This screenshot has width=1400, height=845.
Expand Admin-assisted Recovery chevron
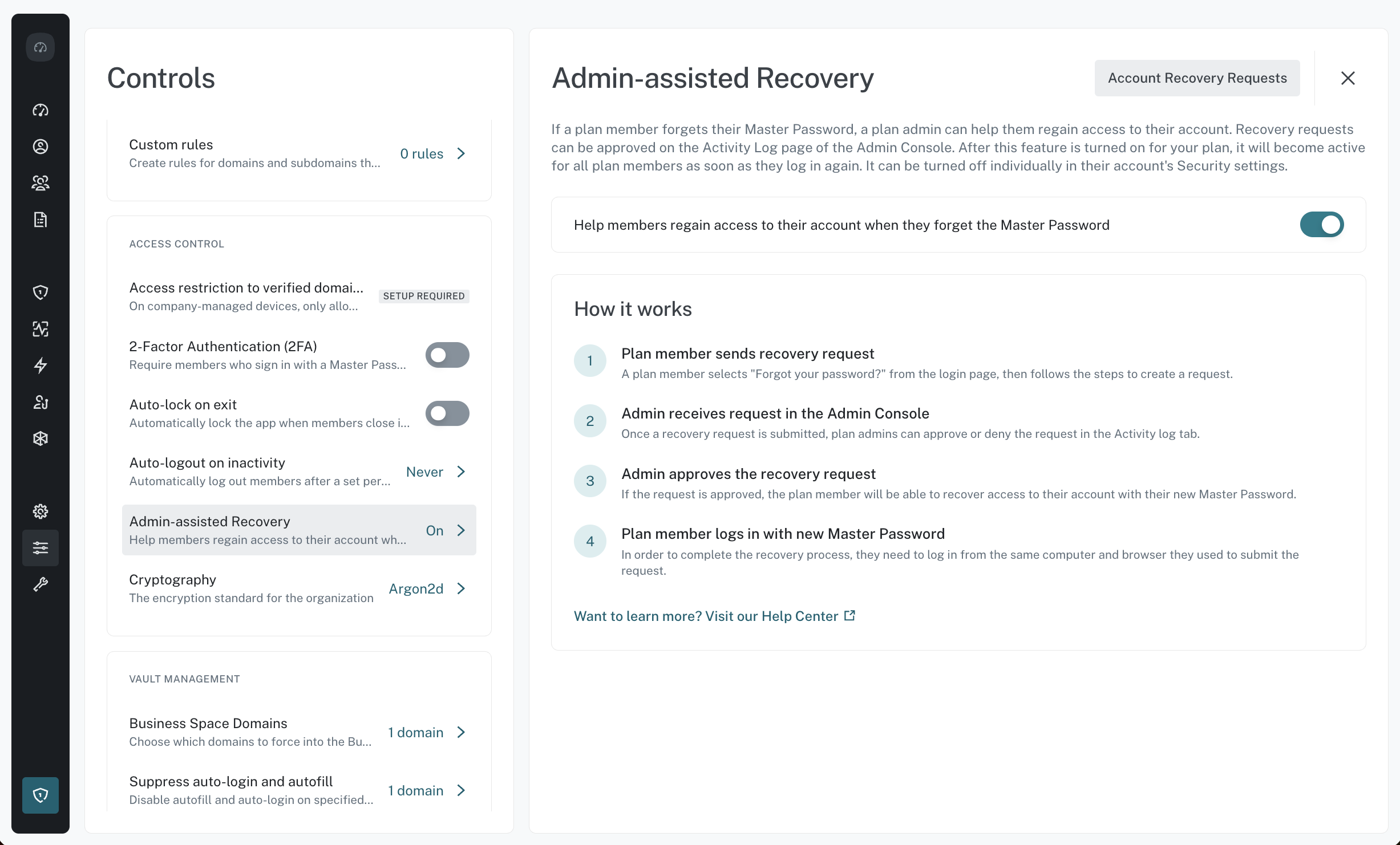[x=461, y=530]
